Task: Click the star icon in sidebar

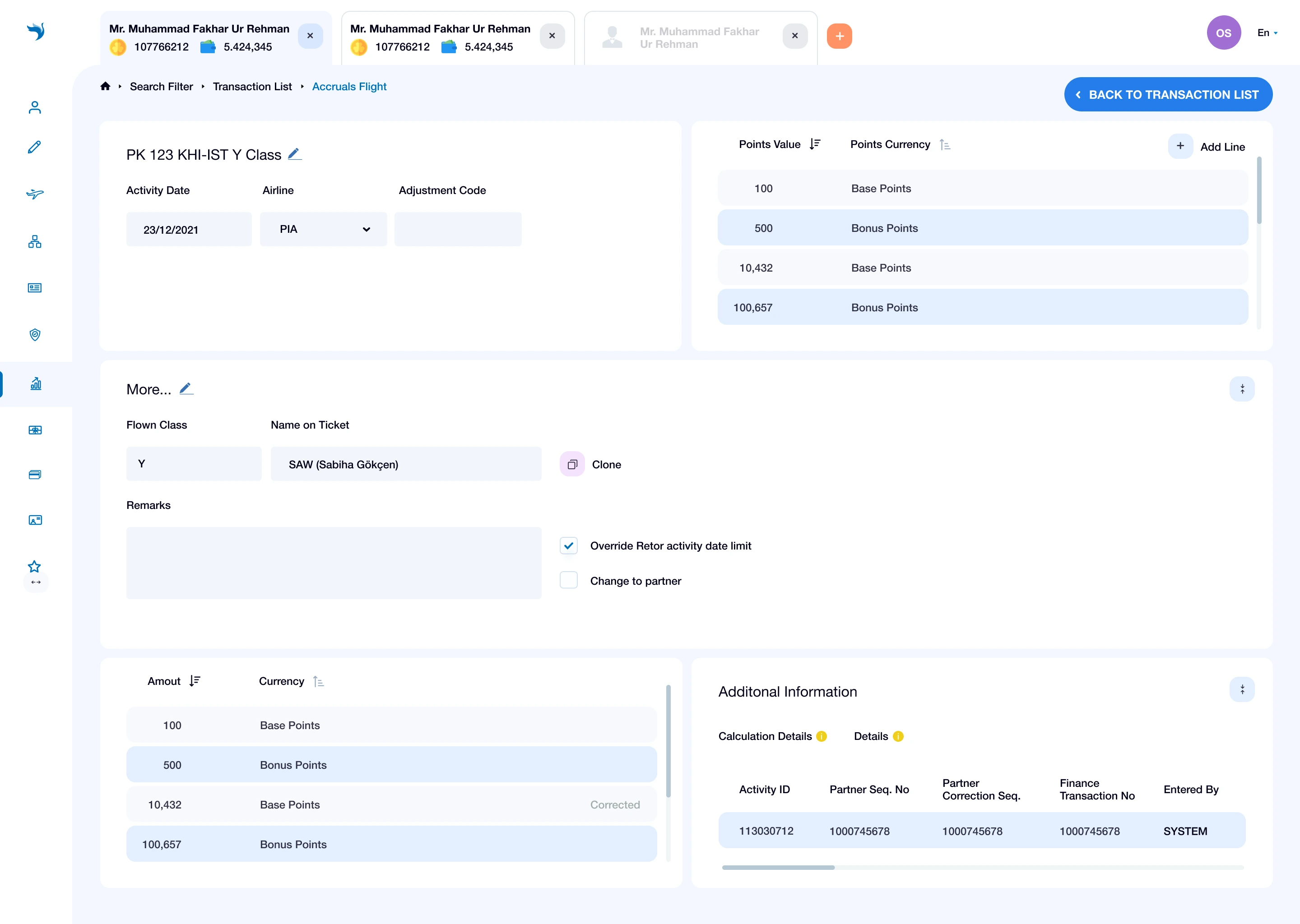Action: [35, 566]
